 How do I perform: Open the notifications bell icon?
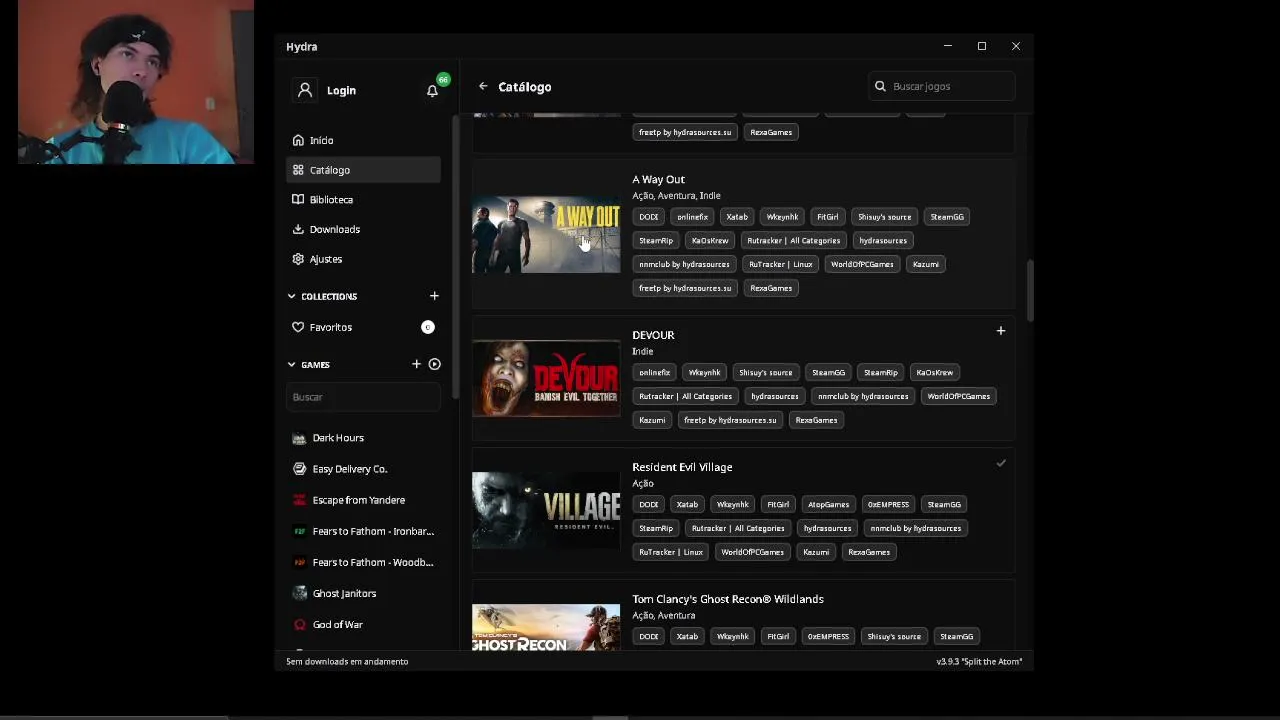click(x=432, y=91)
